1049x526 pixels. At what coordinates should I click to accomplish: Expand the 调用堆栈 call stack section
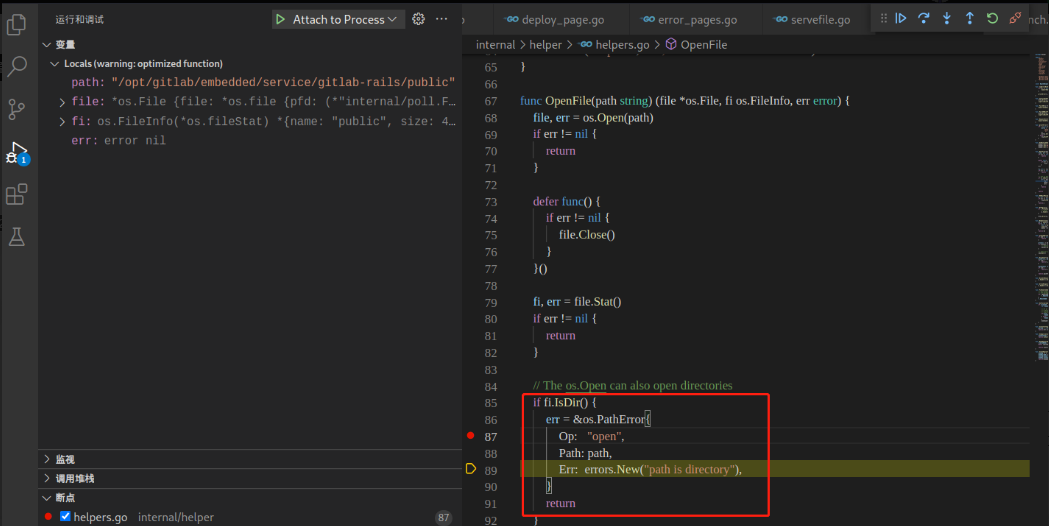[x=47, y=478]
